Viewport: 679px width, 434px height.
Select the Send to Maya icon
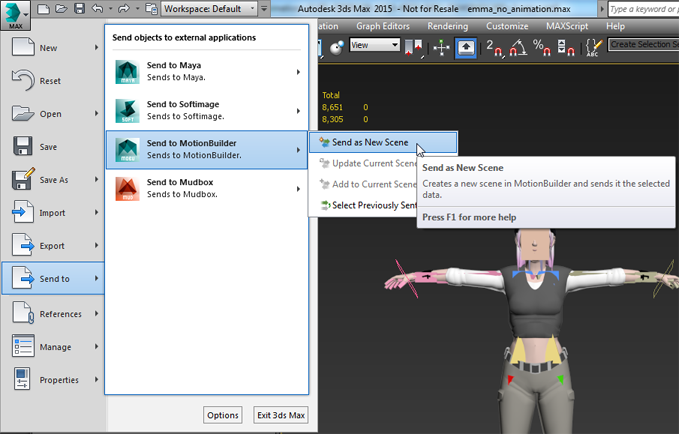(x=127, y=72)
